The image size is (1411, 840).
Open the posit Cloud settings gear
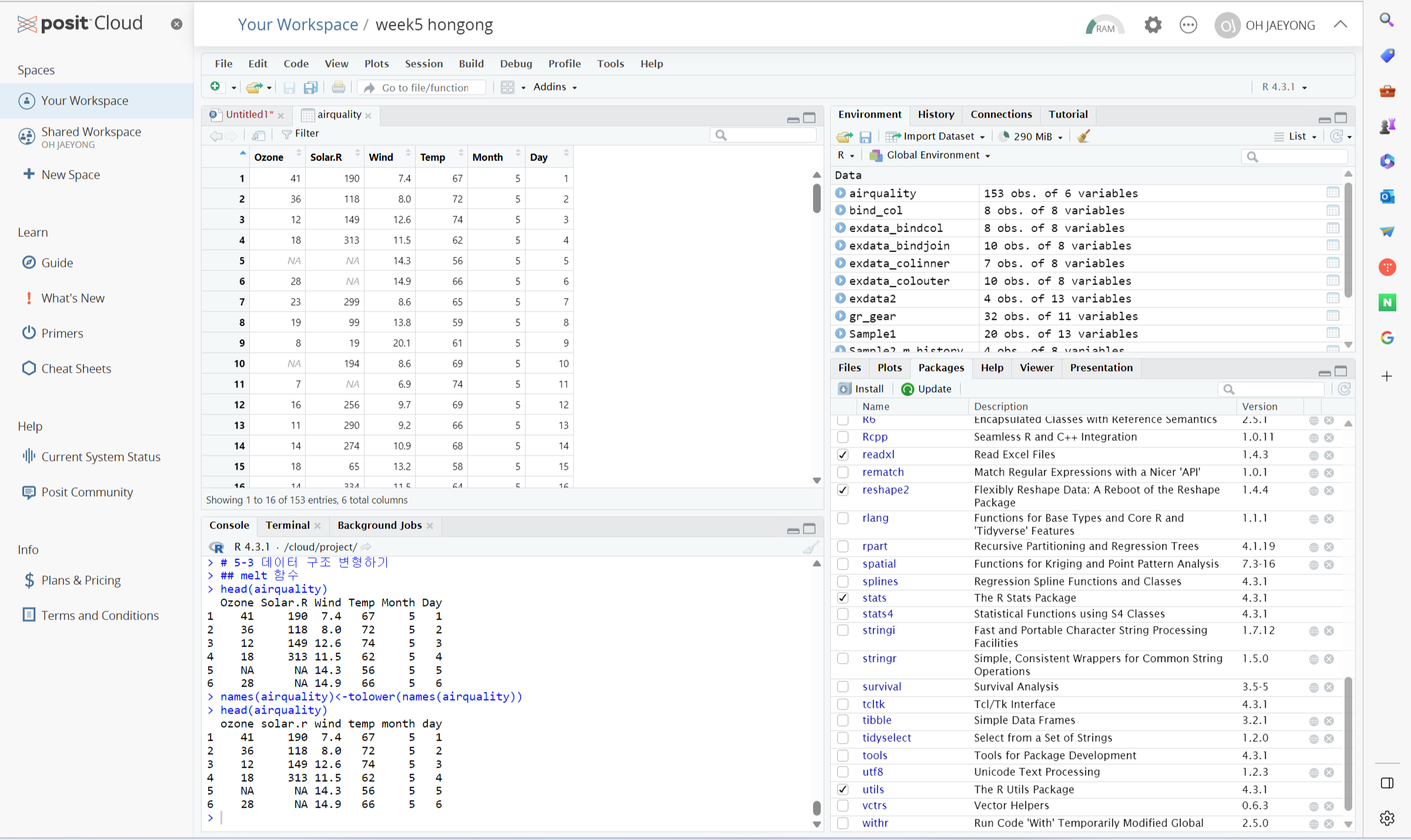[x=1152, y=25]
